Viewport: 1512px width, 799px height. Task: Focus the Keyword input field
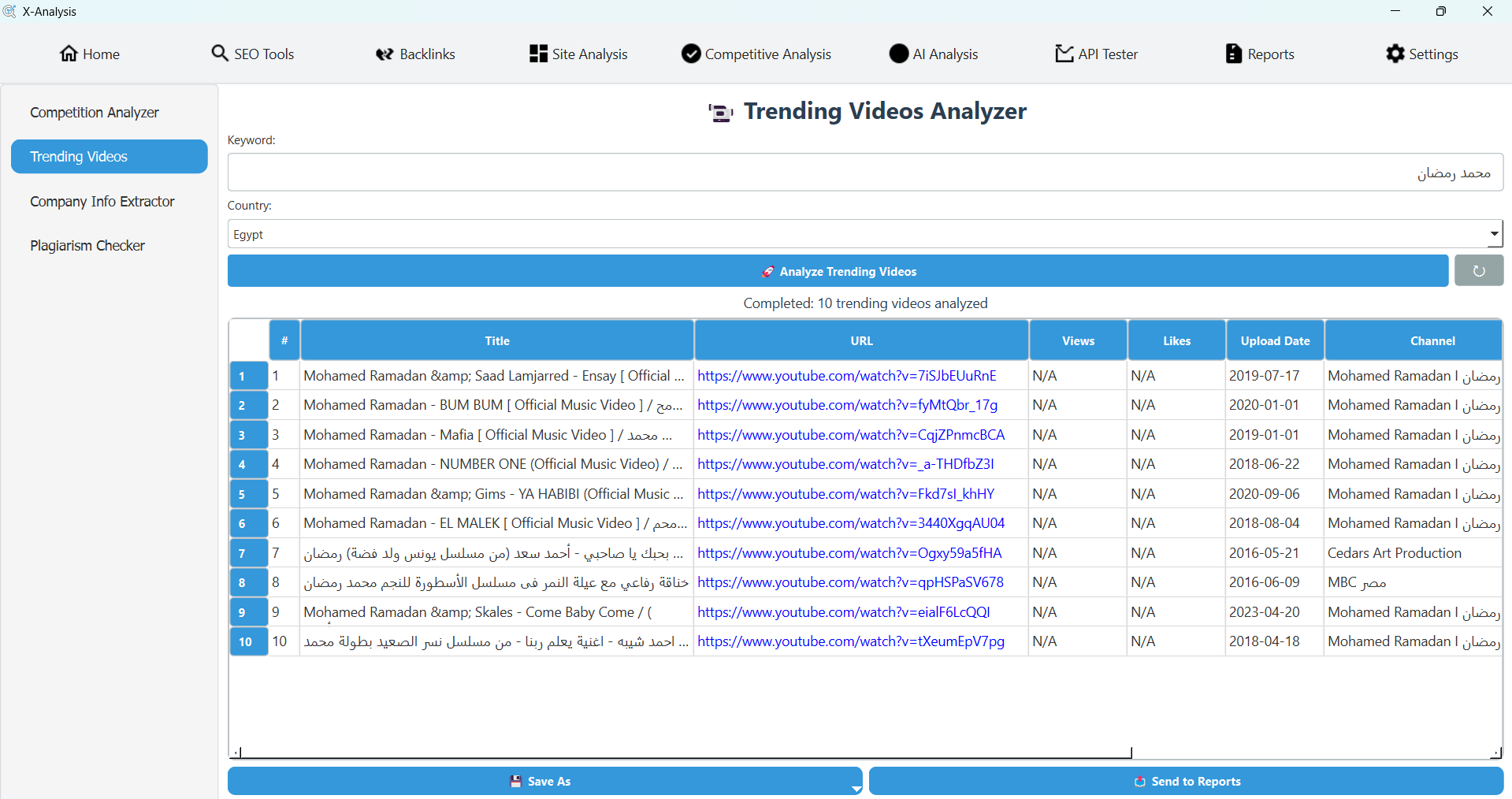coord(865,172)
